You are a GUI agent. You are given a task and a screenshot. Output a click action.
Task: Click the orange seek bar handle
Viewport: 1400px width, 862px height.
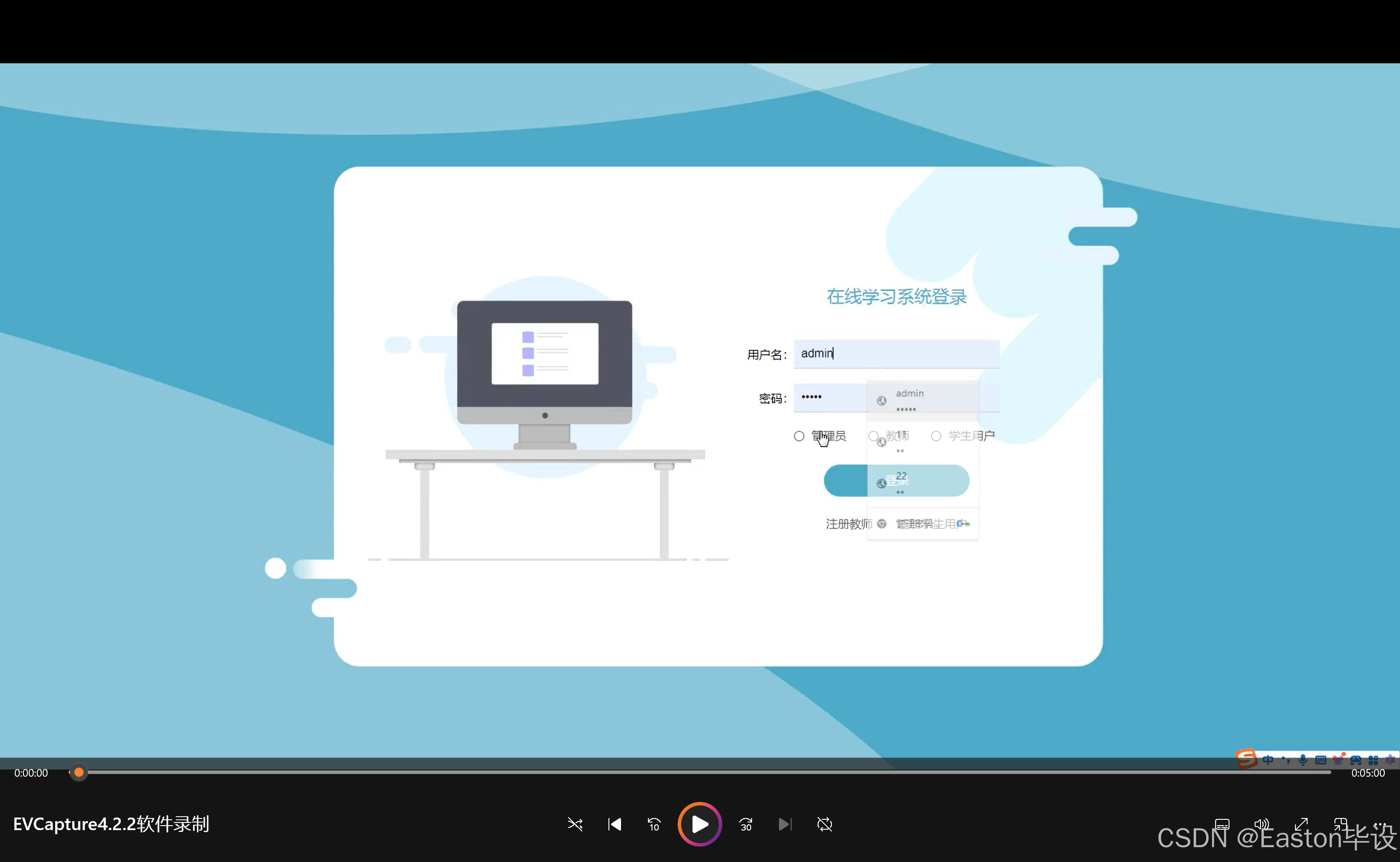[79, 773]
